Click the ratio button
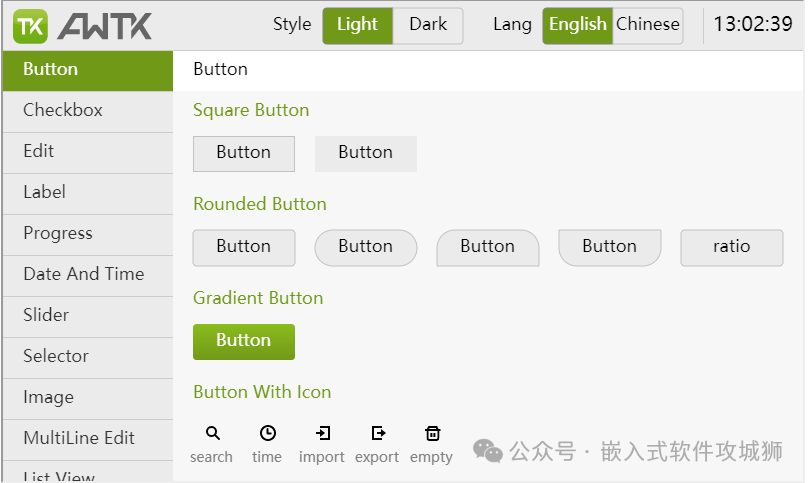Image resolution: width=808 pixels, height=483 pixels. pos(732,247)
